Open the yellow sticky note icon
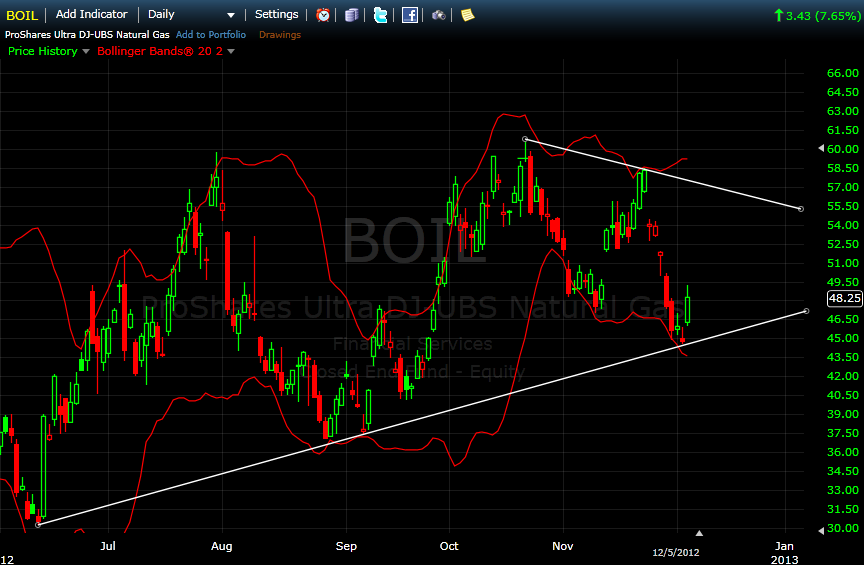The image size is (864, 565). [468, 15]
